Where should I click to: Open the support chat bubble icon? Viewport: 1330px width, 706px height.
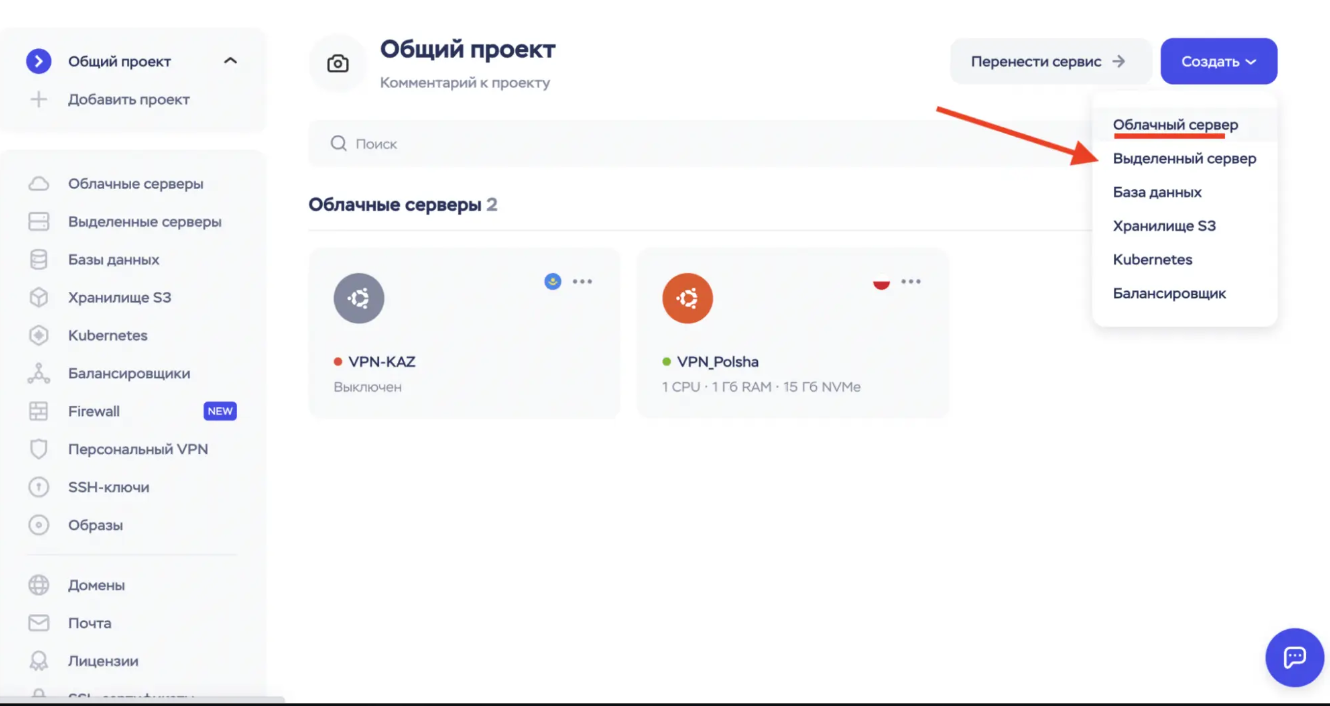(1295, 658)
